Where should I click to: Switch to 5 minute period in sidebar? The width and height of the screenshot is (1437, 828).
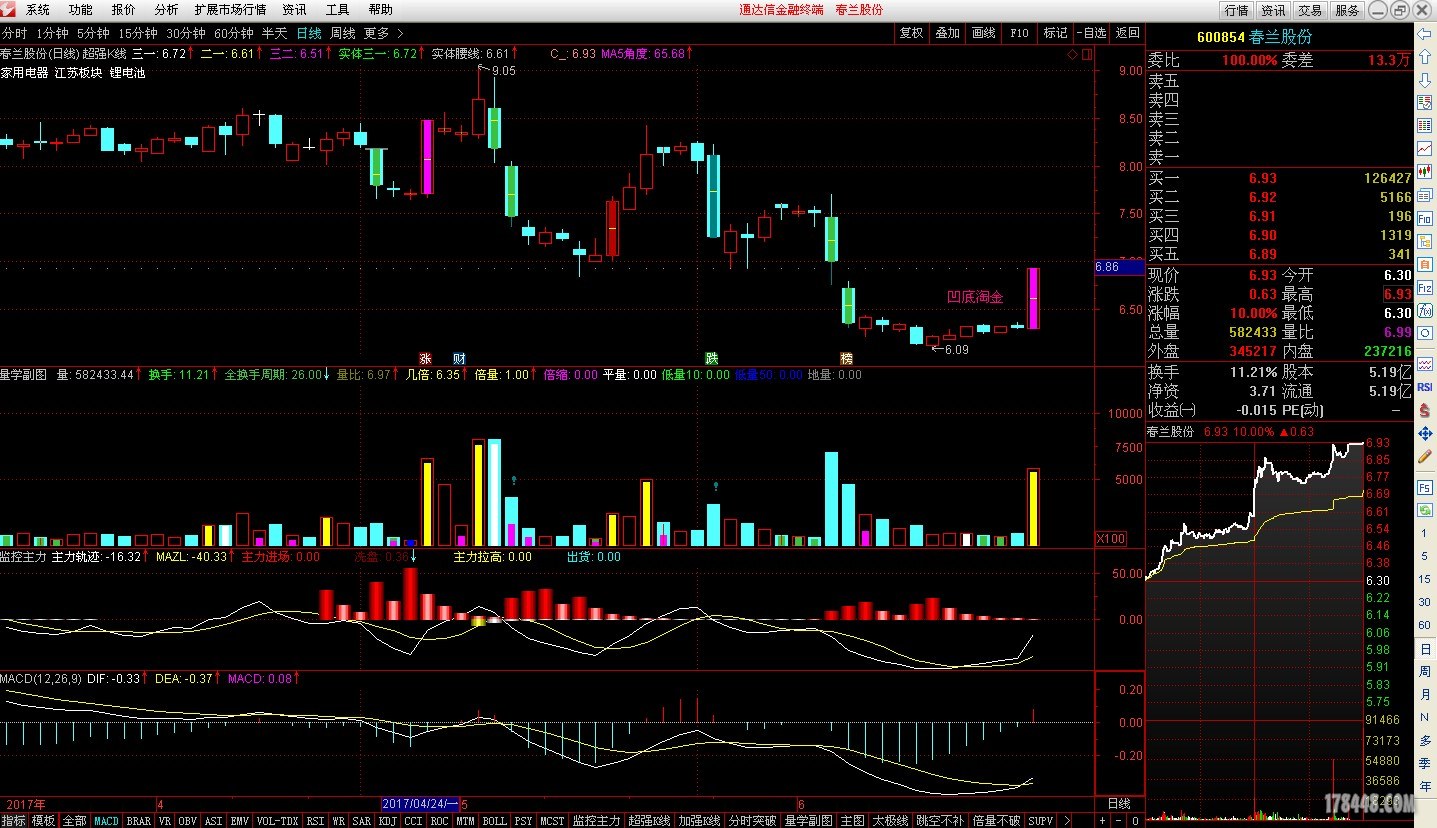click(1424, 557)
